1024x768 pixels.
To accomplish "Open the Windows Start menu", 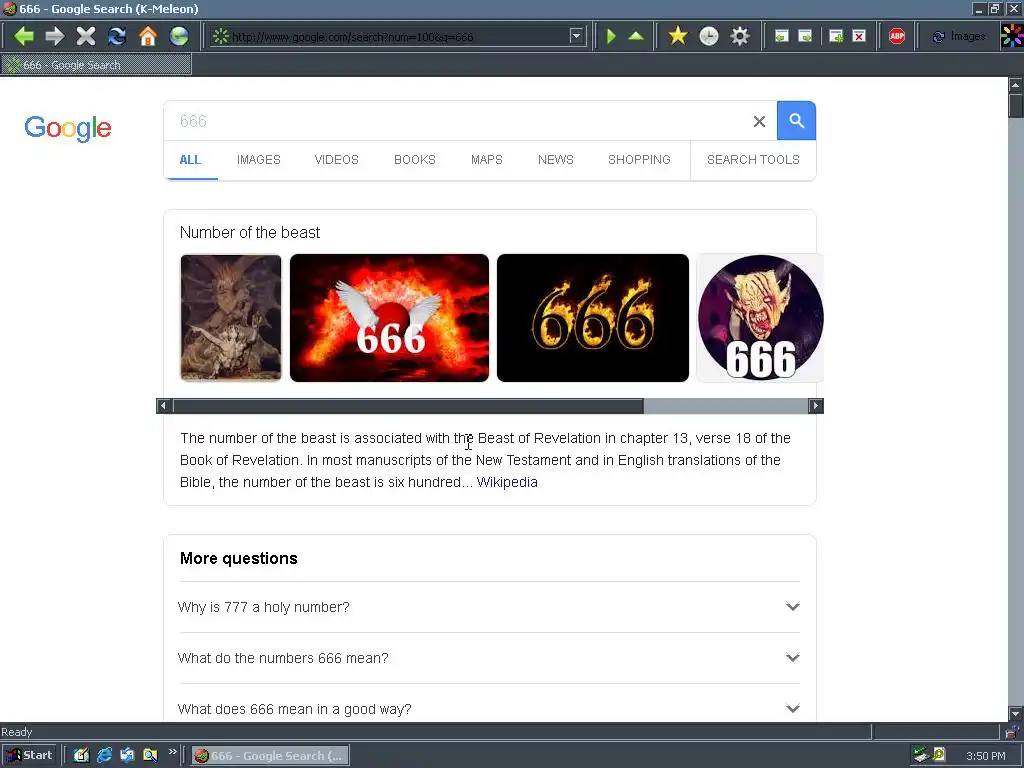I will [28, 755].
